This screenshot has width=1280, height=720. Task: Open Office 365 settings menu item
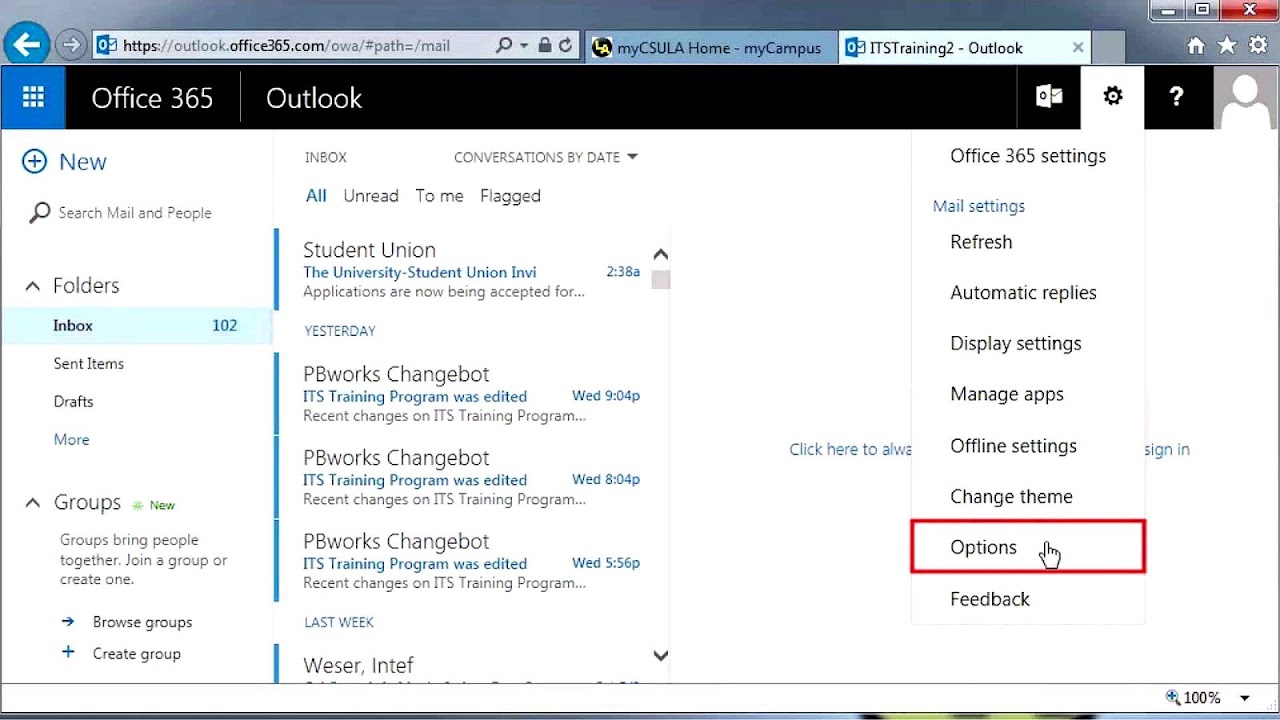[x=1028, y=156]
